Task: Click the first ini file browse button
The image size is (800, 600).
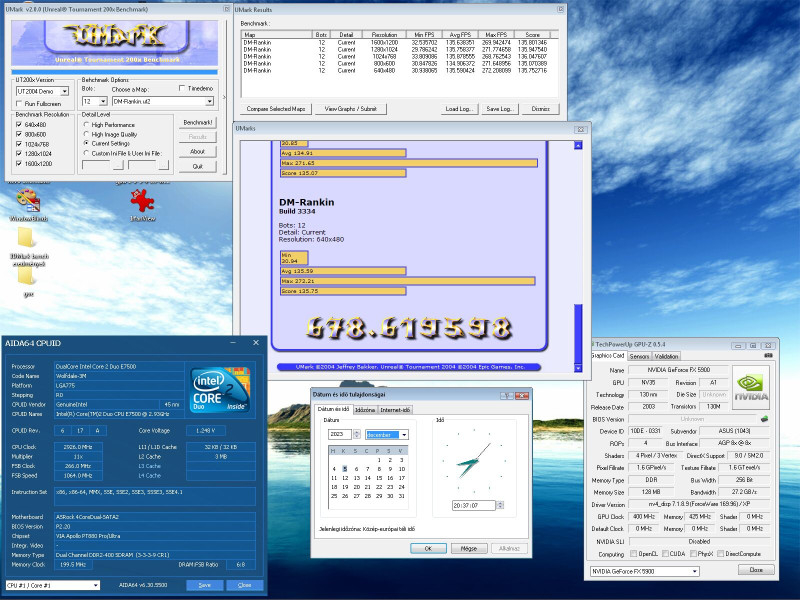Action: coord(118,165)
